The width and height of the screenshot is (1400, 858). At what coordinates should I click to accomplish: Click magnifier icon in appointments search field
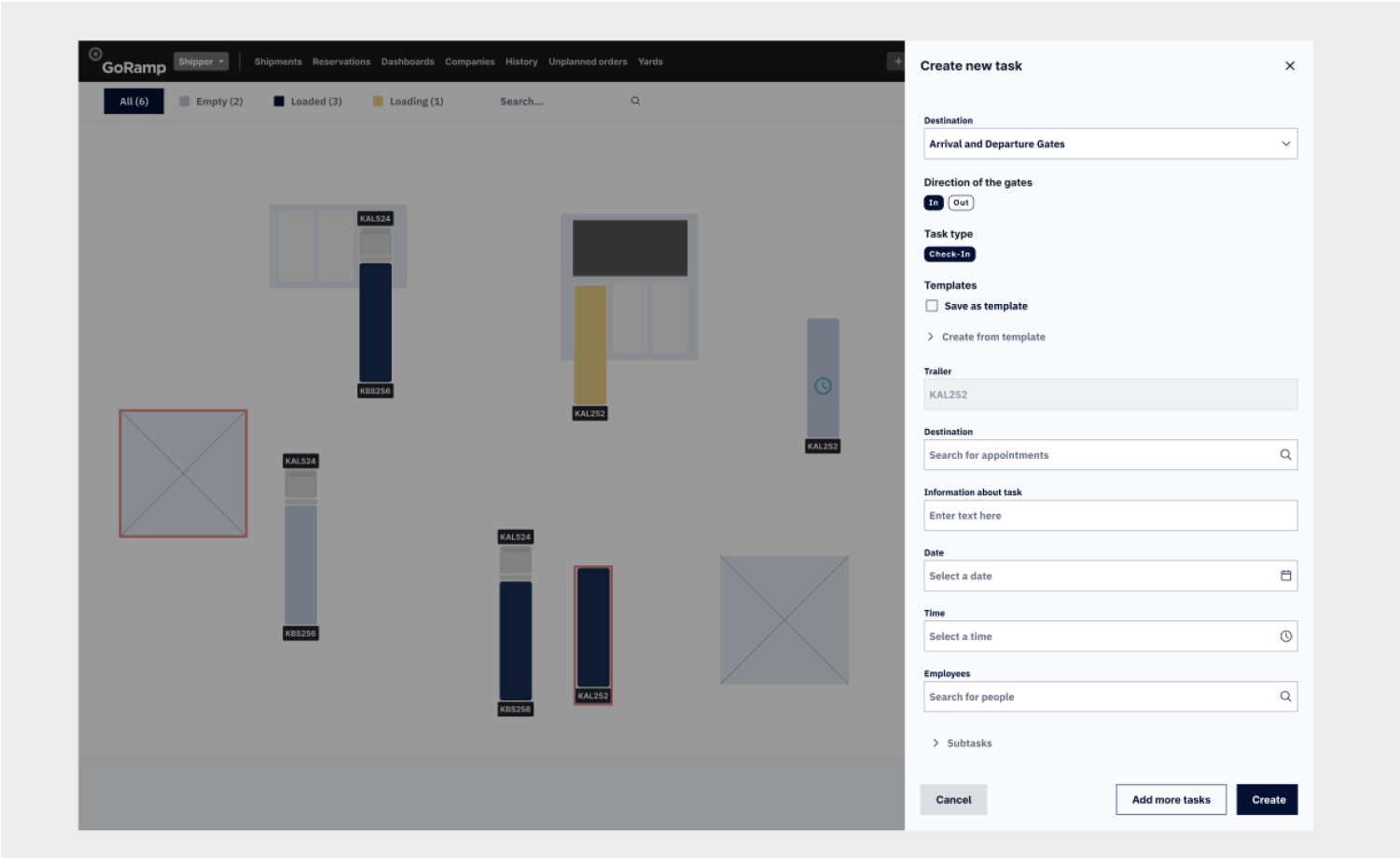(1285, 455)
